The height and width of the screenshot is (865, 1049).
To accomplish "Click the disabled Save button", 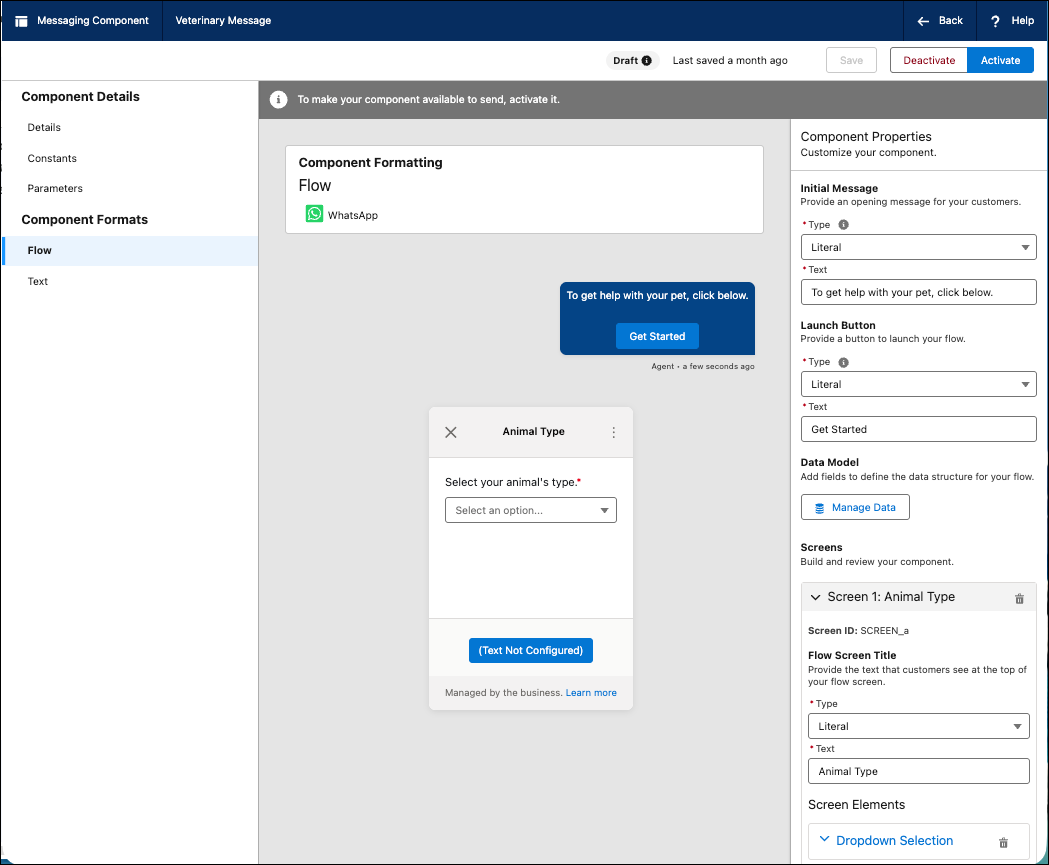I will 851,60.
